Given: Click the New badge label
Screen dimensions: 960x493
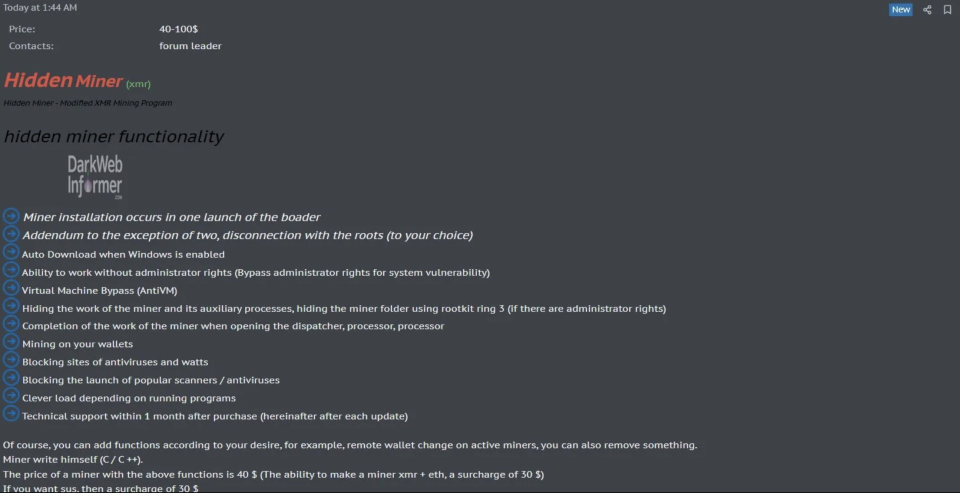Looking at the screenshot, I should point(901,10).
